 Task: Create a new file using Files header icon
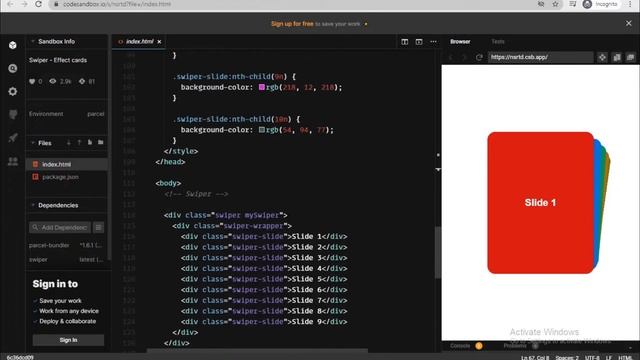point(90,142)
